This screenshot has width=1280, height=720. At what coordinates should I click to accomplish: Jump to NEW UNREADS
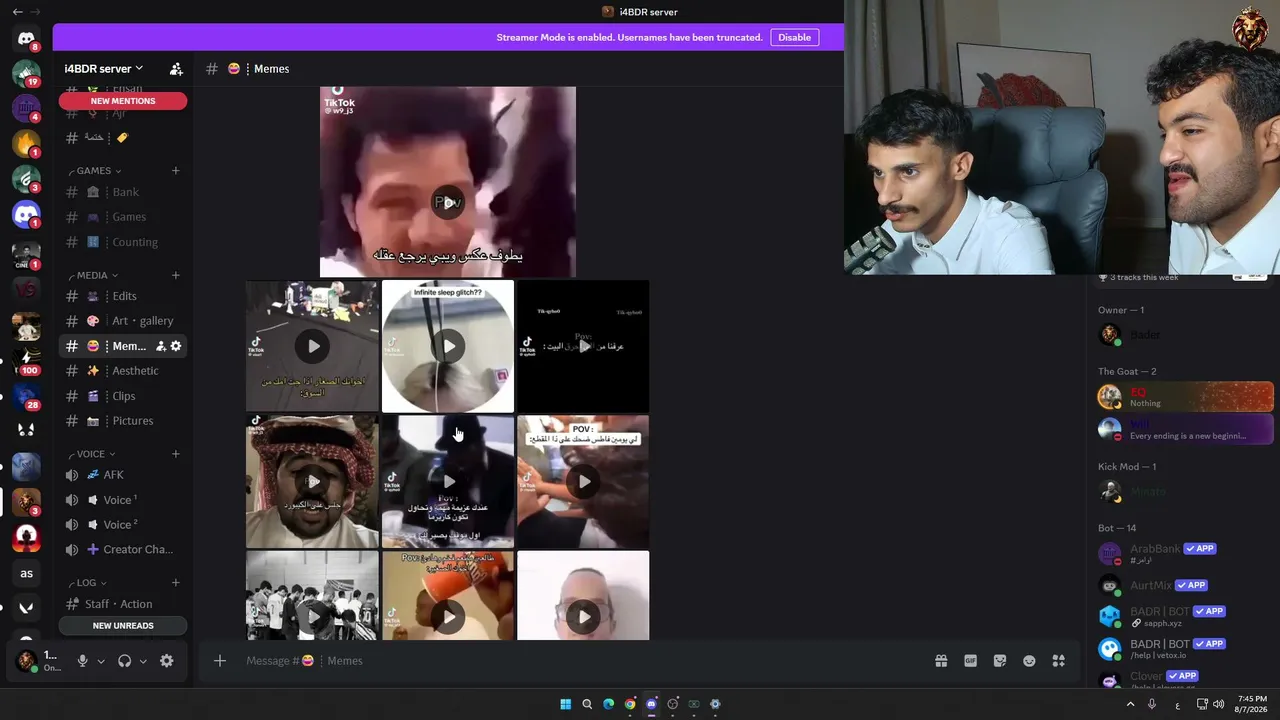click(123, 626)
